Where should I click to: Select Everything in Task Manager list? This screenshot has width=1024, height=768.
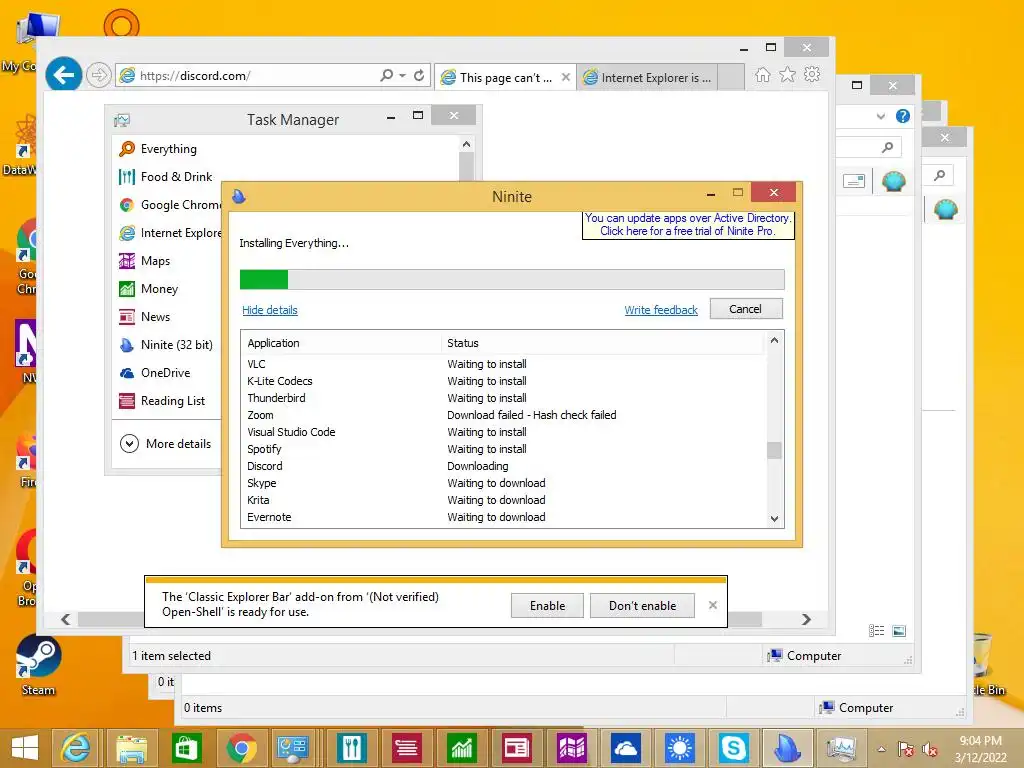[x=168, y=149]
